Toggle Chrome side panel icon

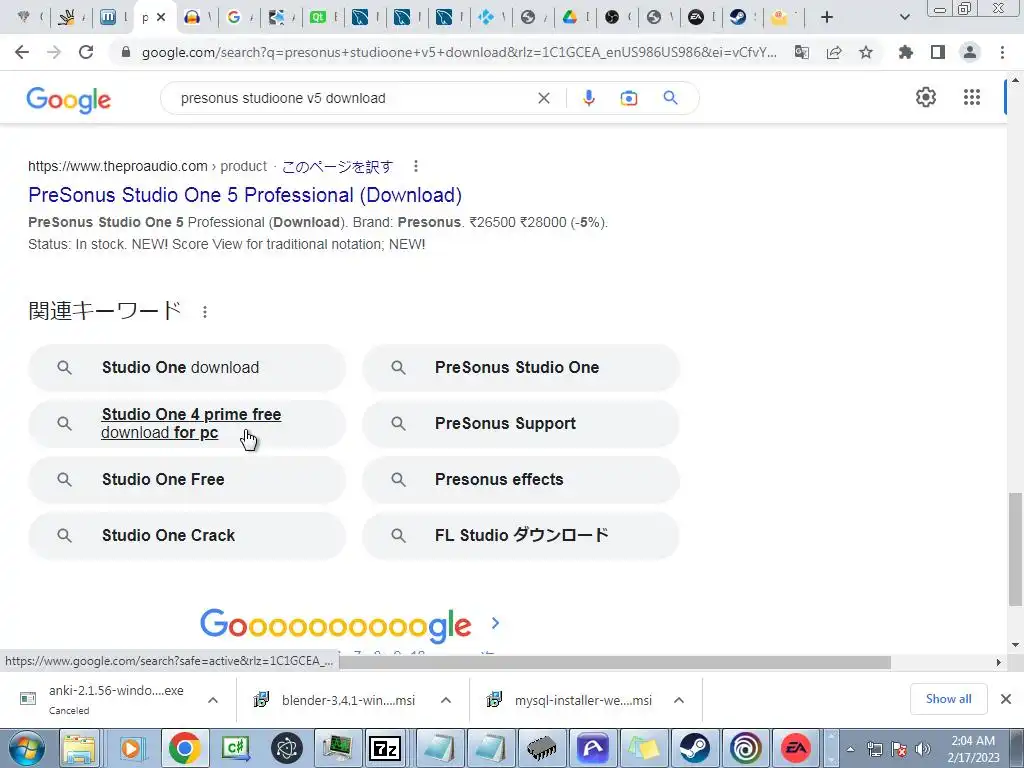(938, 52)
